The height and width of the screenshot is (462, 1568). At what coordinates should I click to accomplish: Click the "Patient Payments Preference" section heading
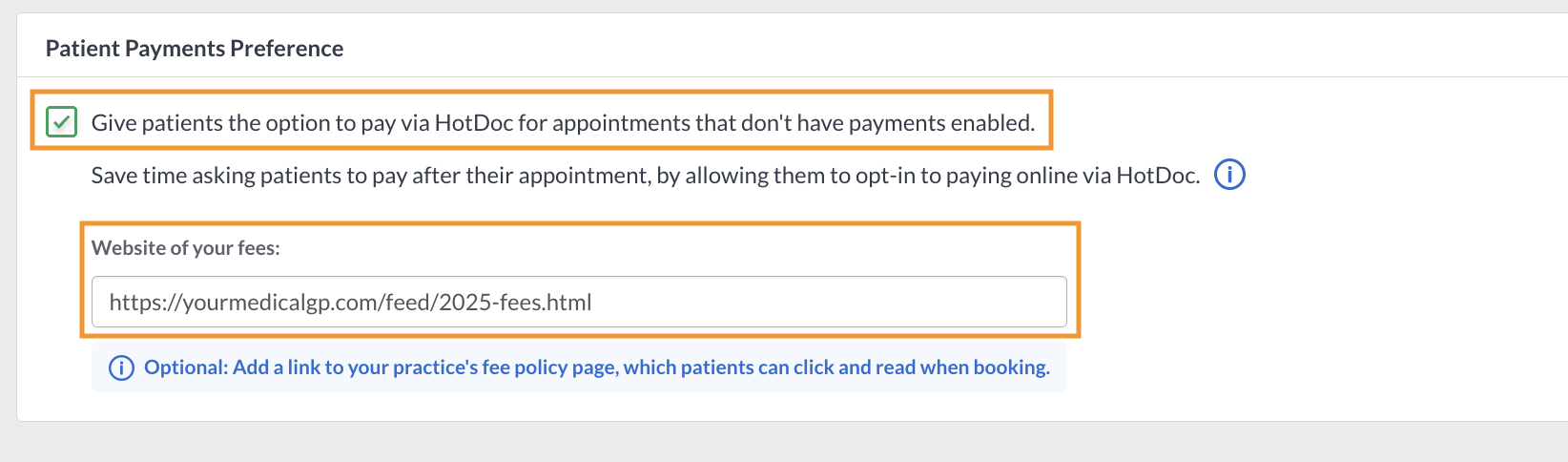point(195,49)
